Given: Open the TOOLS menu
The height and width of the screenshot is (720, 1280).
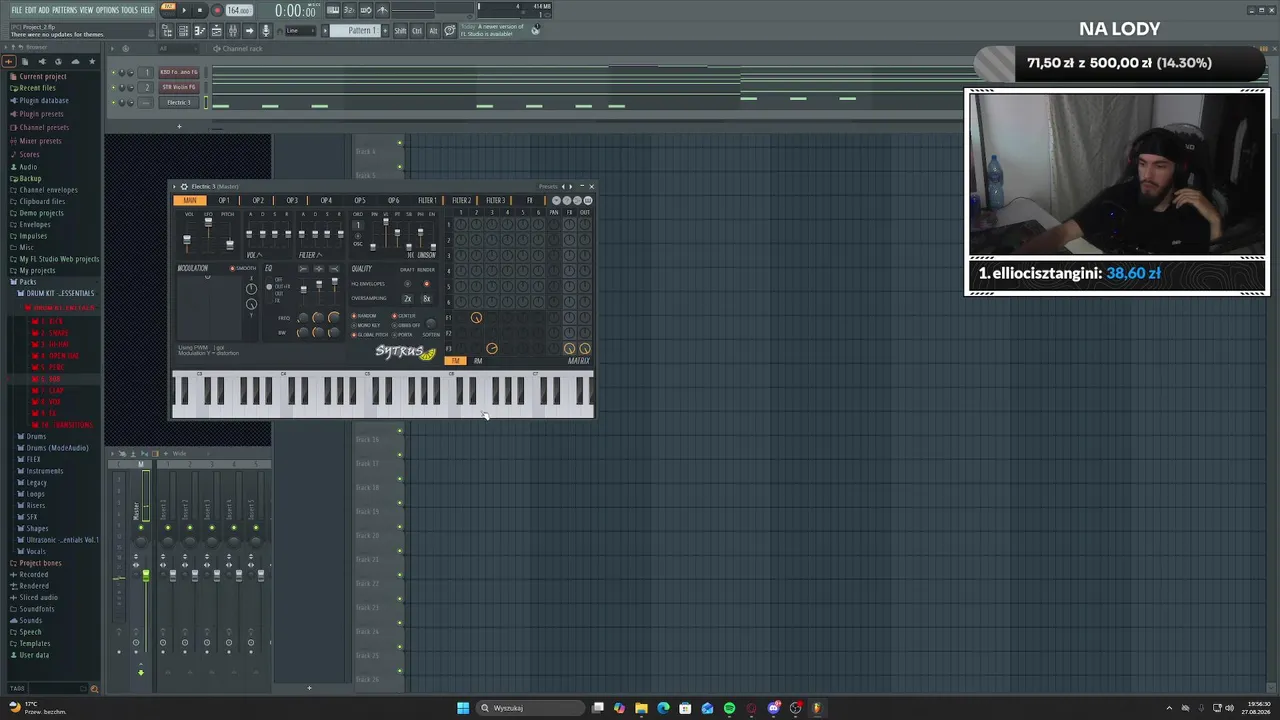Looking at the screenshot, I should pyautogui.click(x=130, y=10).
